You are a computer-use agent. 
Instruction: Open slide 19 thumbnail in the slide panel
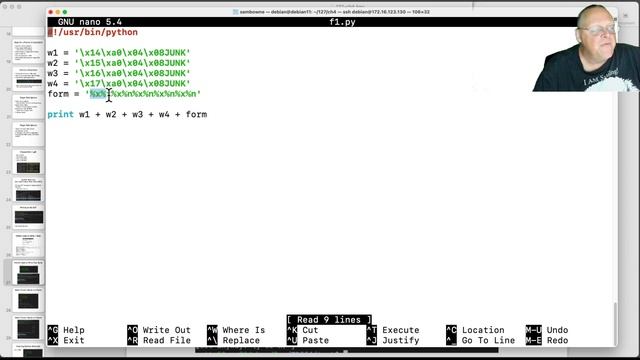pyautogui.click(x=28, y=51)
